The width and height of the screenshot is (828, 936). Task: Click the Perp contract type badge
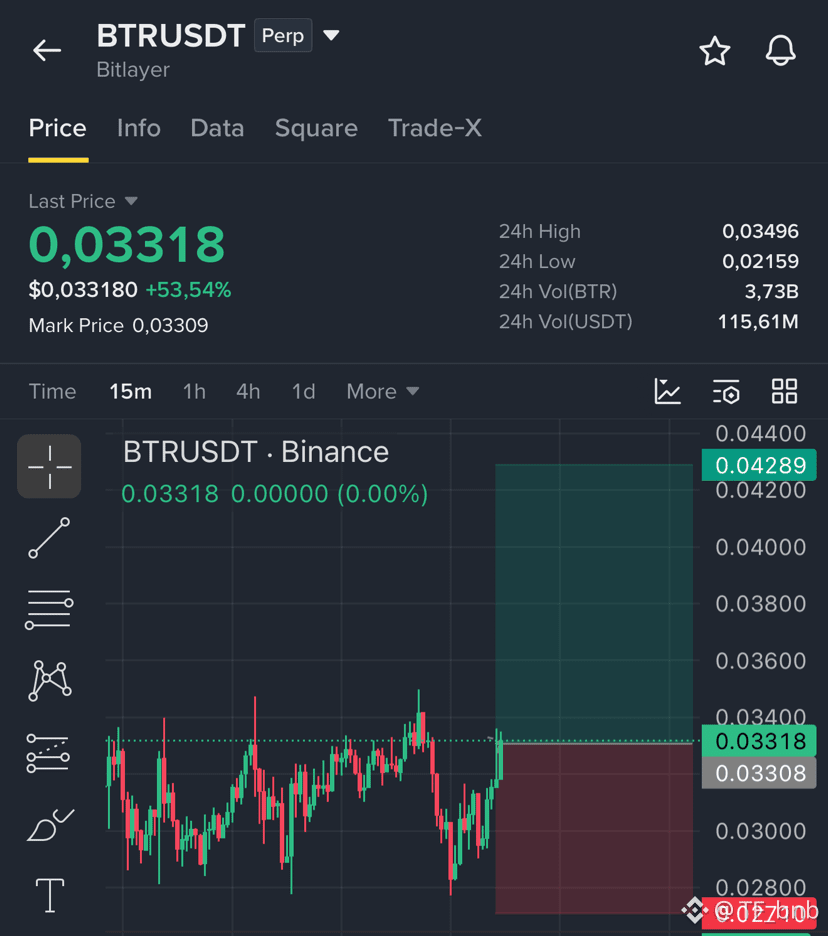283,35
